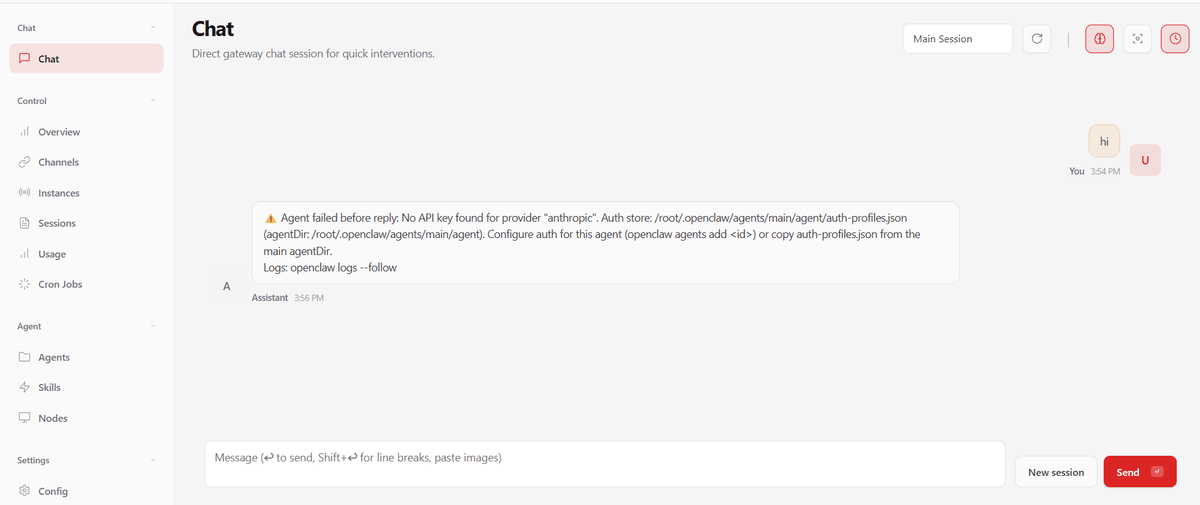Image resolution: width=1200 pixels, height=505 pixels.
Task: Collapse the Settings sidebar section
Action: (x=152, y=460)
